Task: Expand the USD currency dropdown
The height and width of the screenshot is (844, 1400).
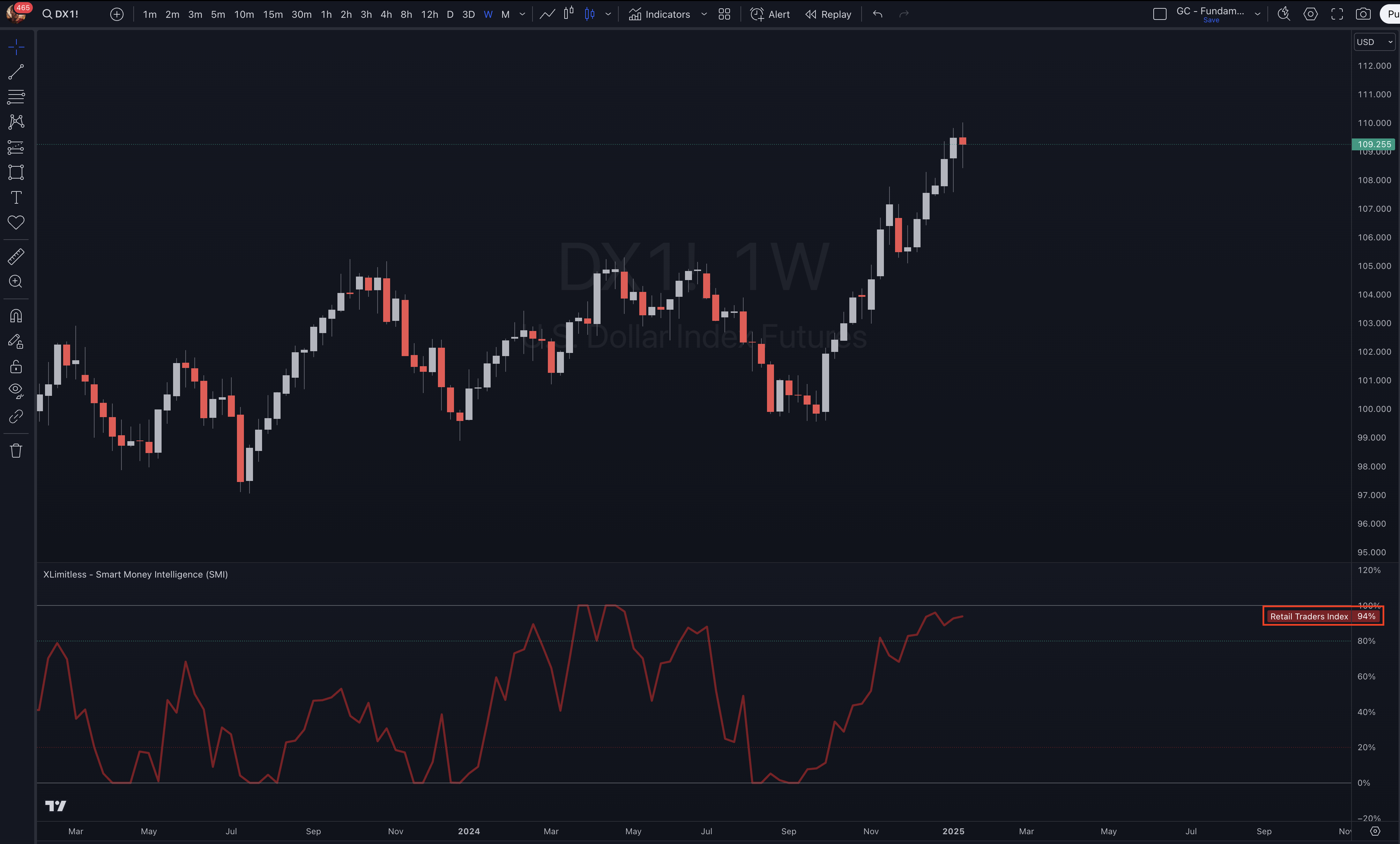Action: click(1374, 42)
